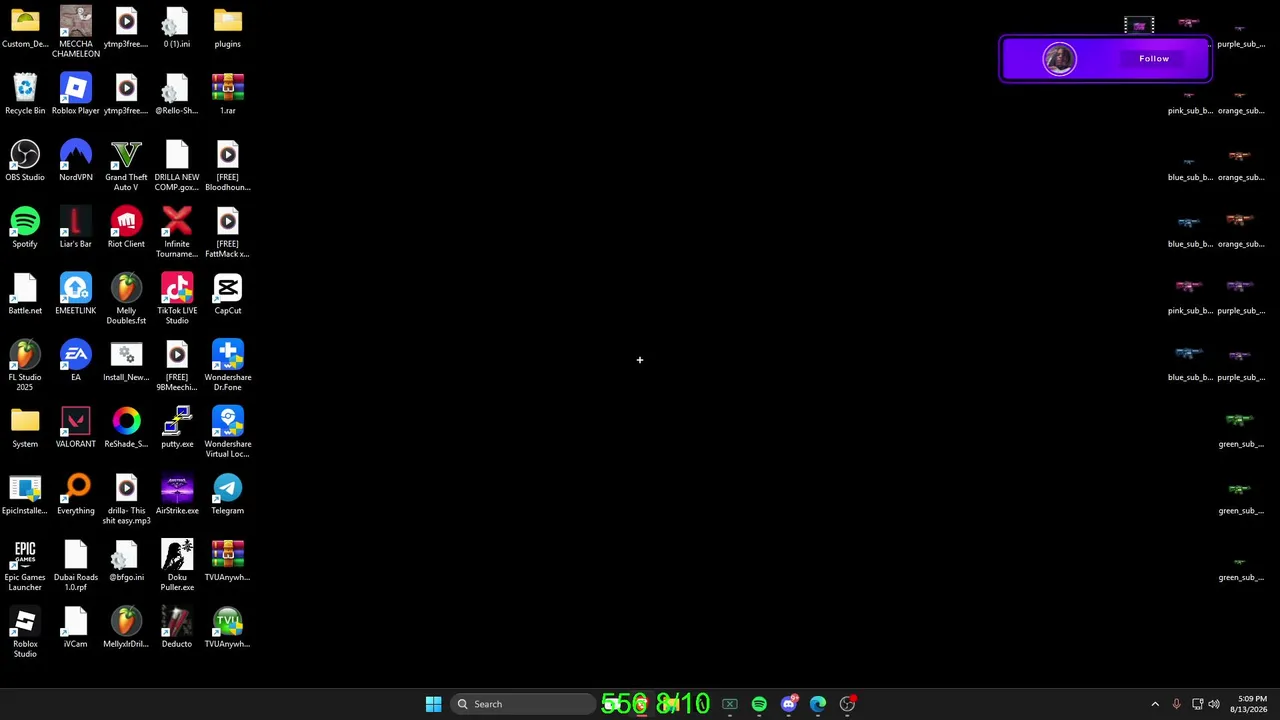Select the FL Studio 2025 shortcut

point(25,365)
